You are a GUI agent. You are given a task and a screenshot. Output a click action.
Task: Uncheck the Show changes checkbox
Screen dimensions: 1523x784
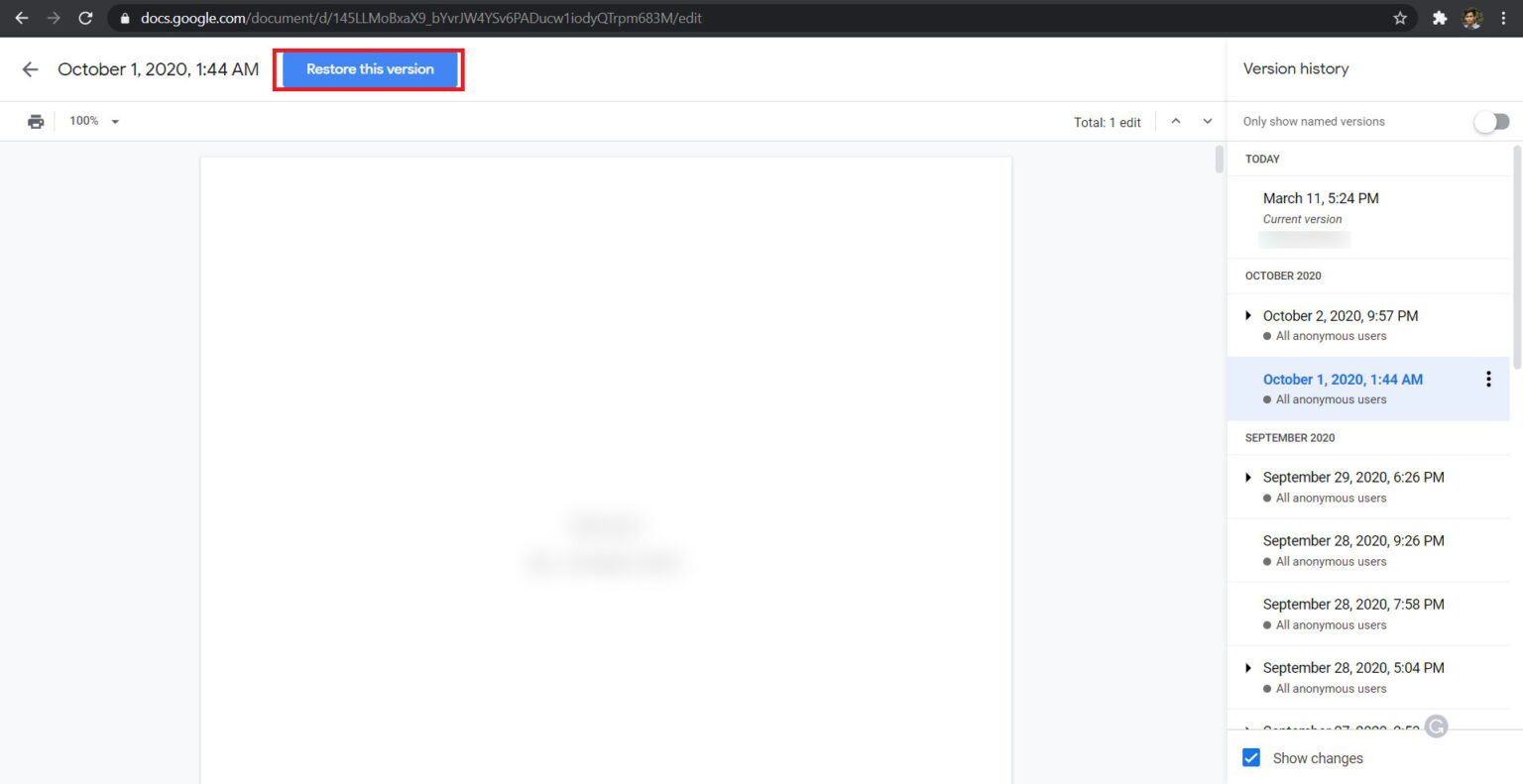[x=1251, y=758]
